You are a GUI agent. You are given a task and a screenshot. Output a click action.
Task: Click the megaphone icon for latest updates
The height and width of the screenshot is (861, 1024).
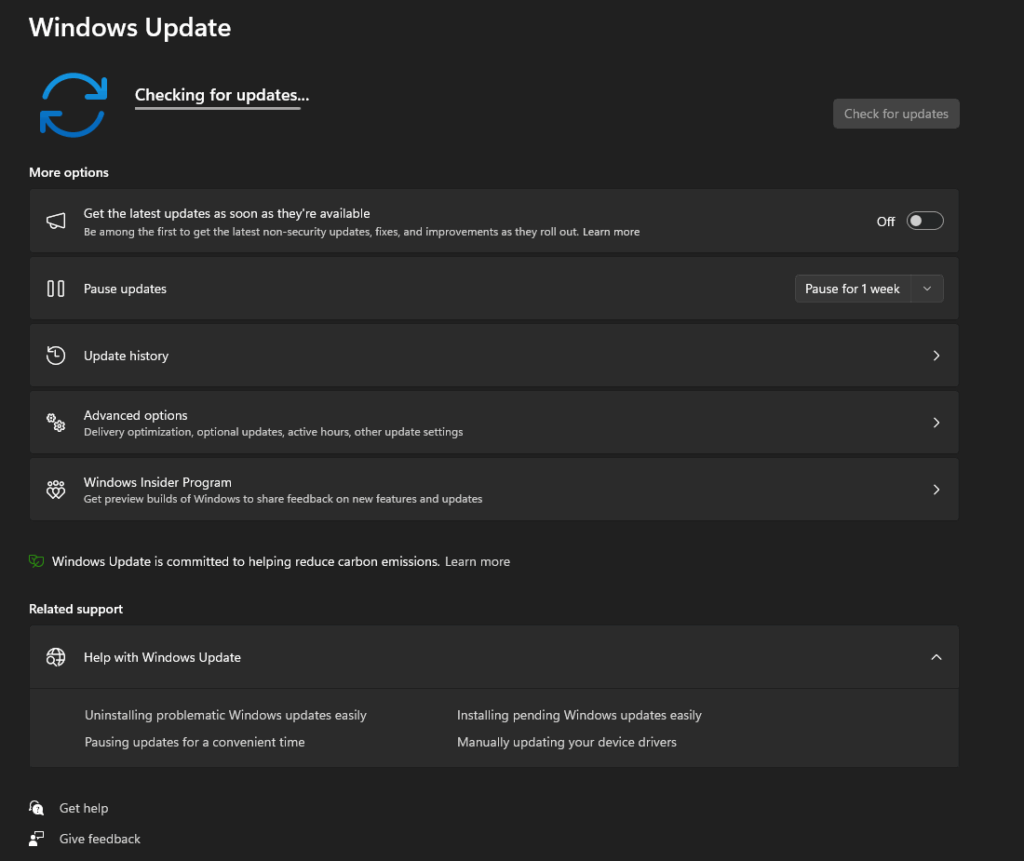click(56, 221)
